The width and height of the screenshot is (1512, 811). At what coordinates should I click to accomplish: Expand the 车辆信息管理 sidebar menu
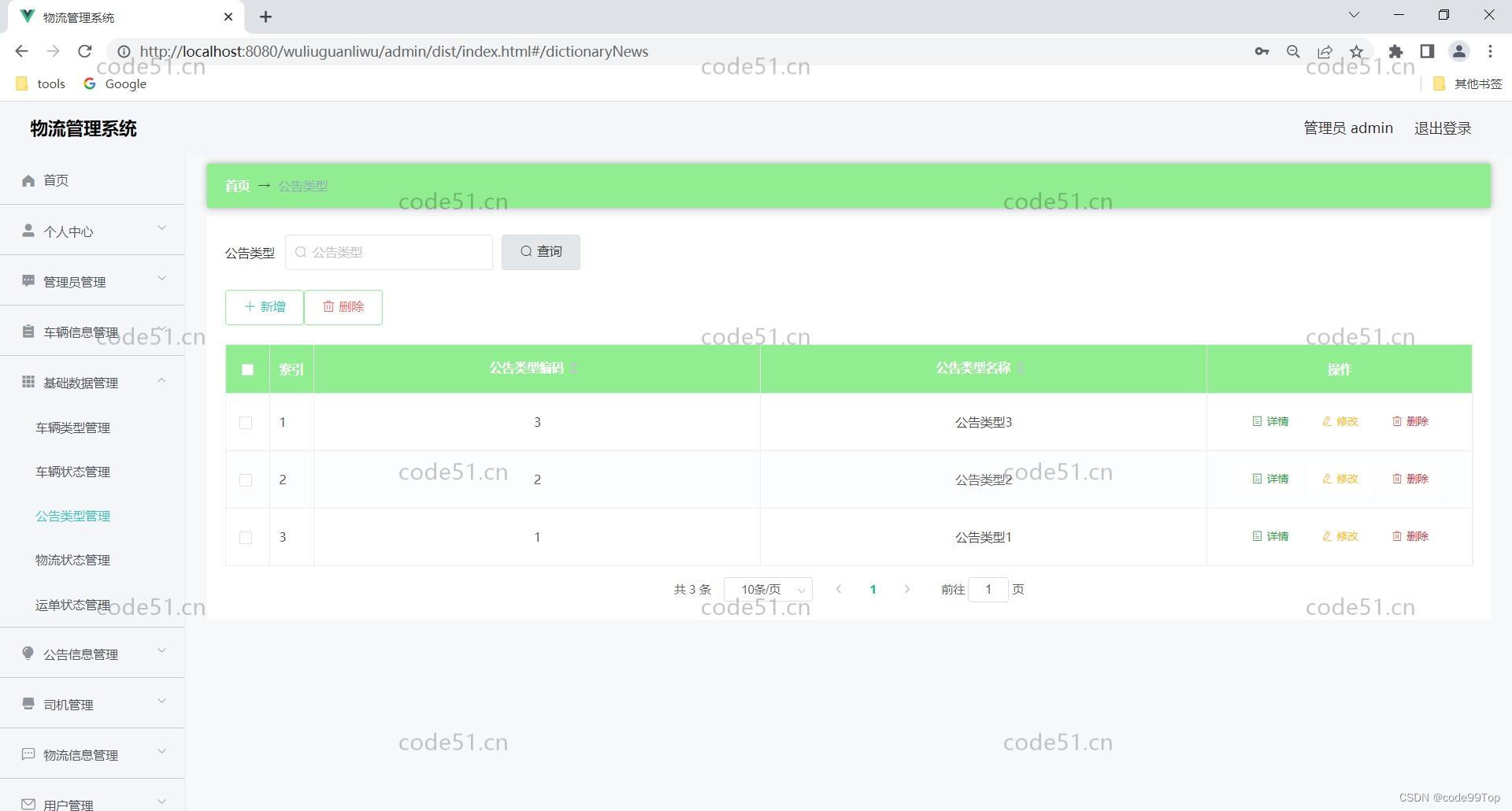coord(92,331)
